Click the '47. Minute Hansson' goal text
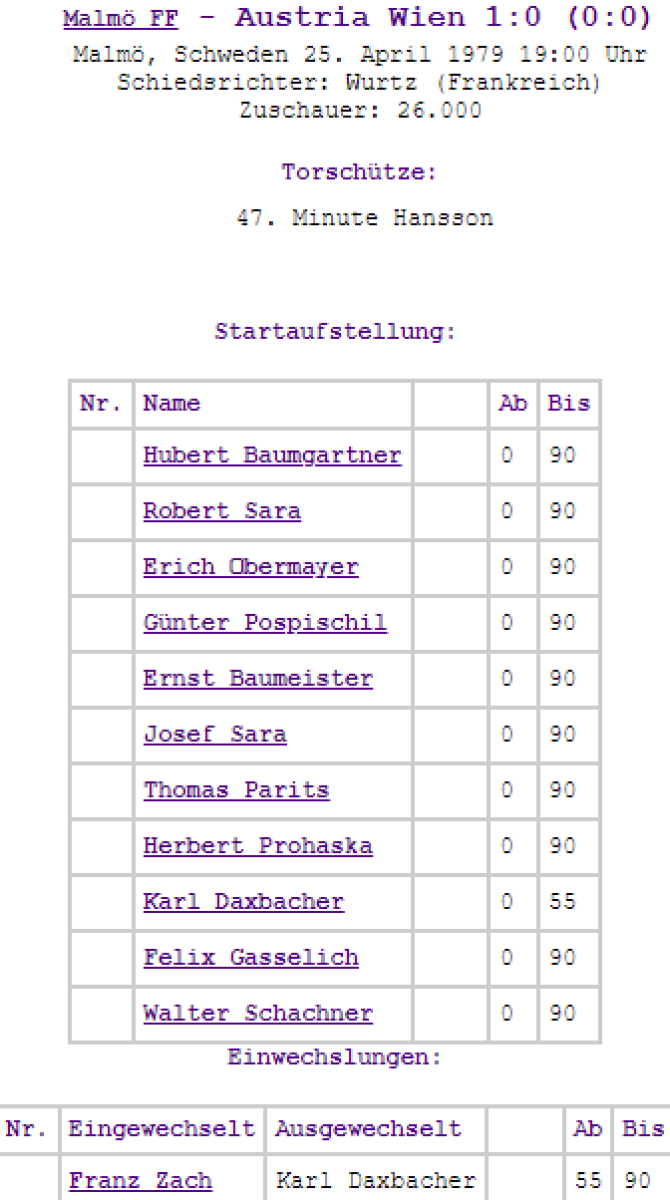This screenshot has width=670, height=1200. (x=364, y=218)
